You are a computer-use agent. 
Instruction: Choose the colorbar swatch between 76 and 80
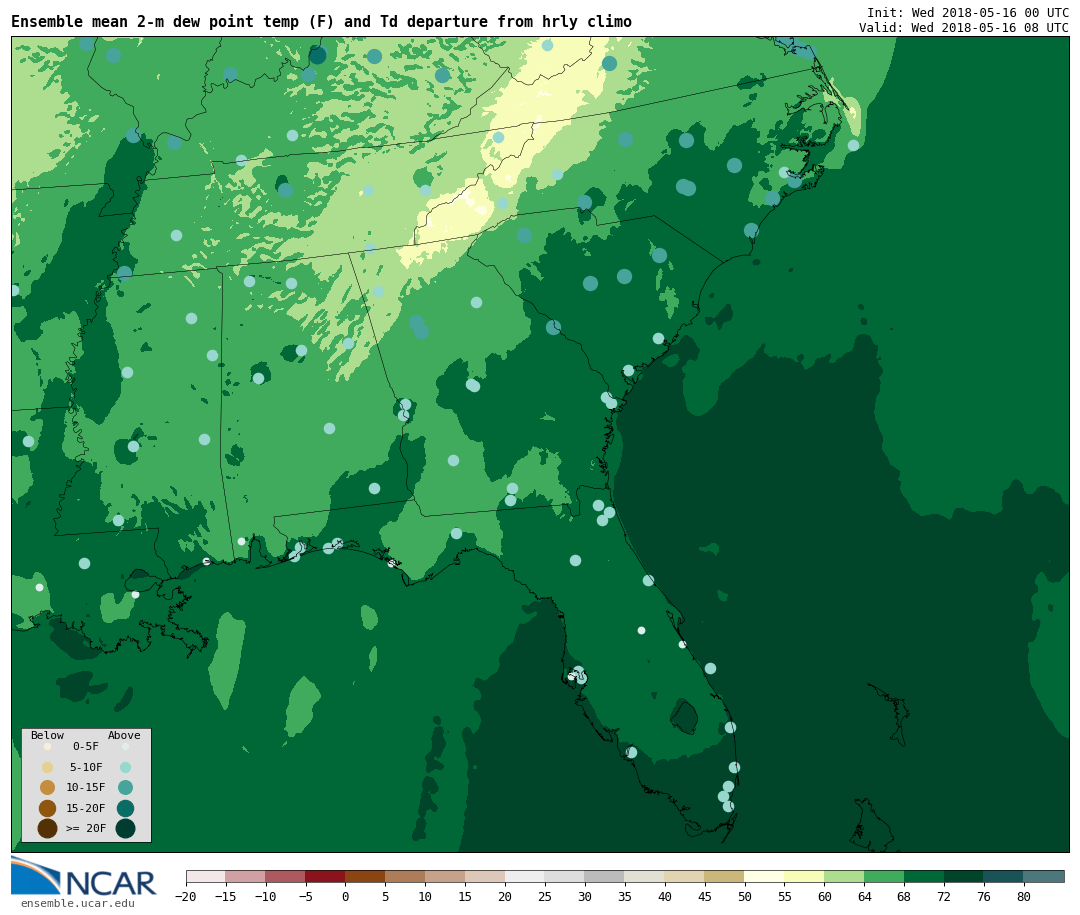1003,877
